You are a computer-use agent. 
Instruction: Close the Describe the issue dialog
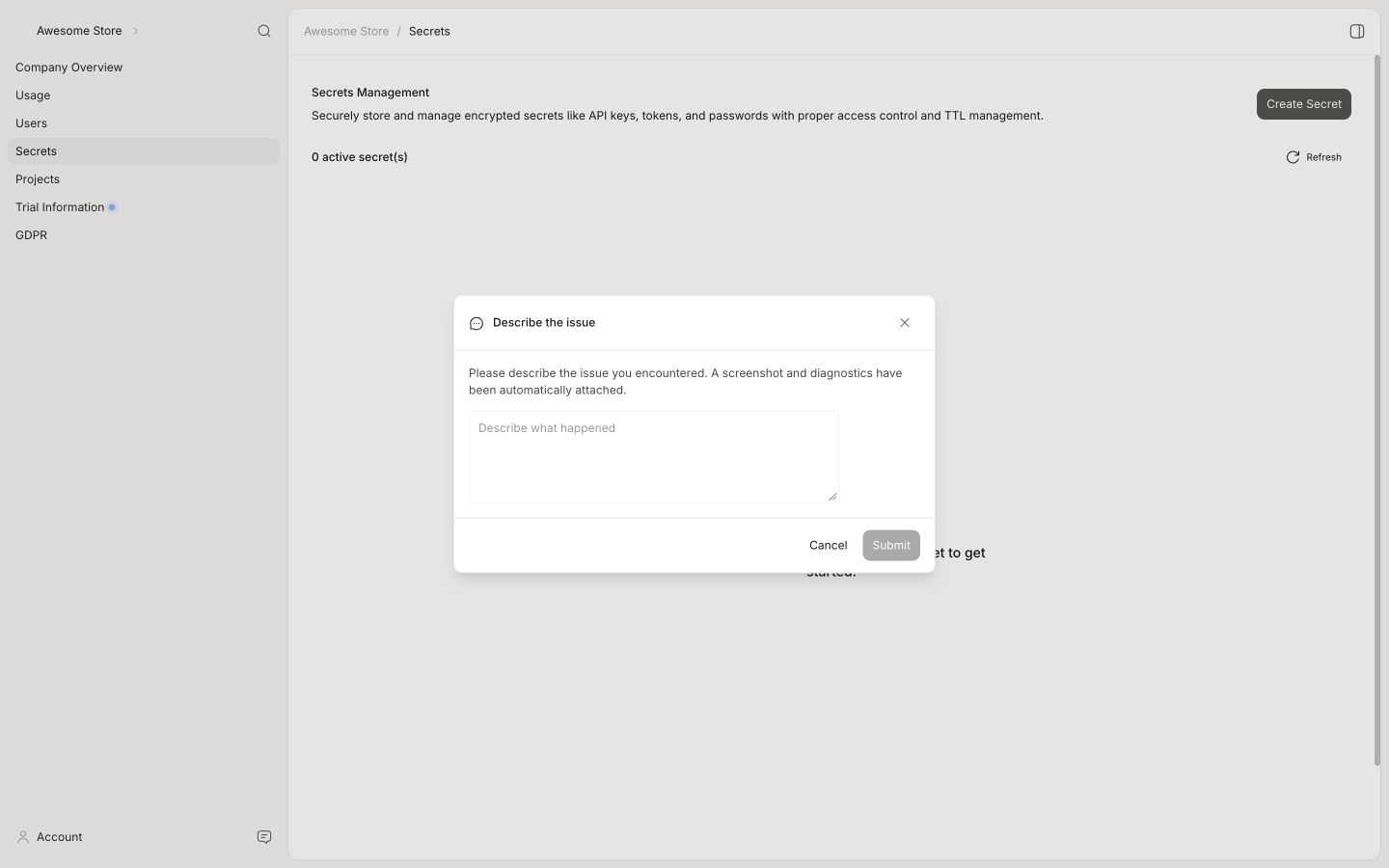[905, 323]
